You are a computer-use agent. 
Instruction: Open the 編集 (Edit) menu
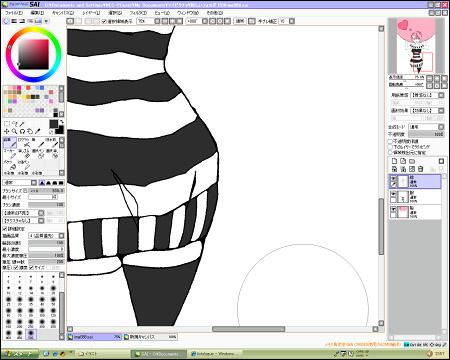pyautogui.click(x=37, y=13)
